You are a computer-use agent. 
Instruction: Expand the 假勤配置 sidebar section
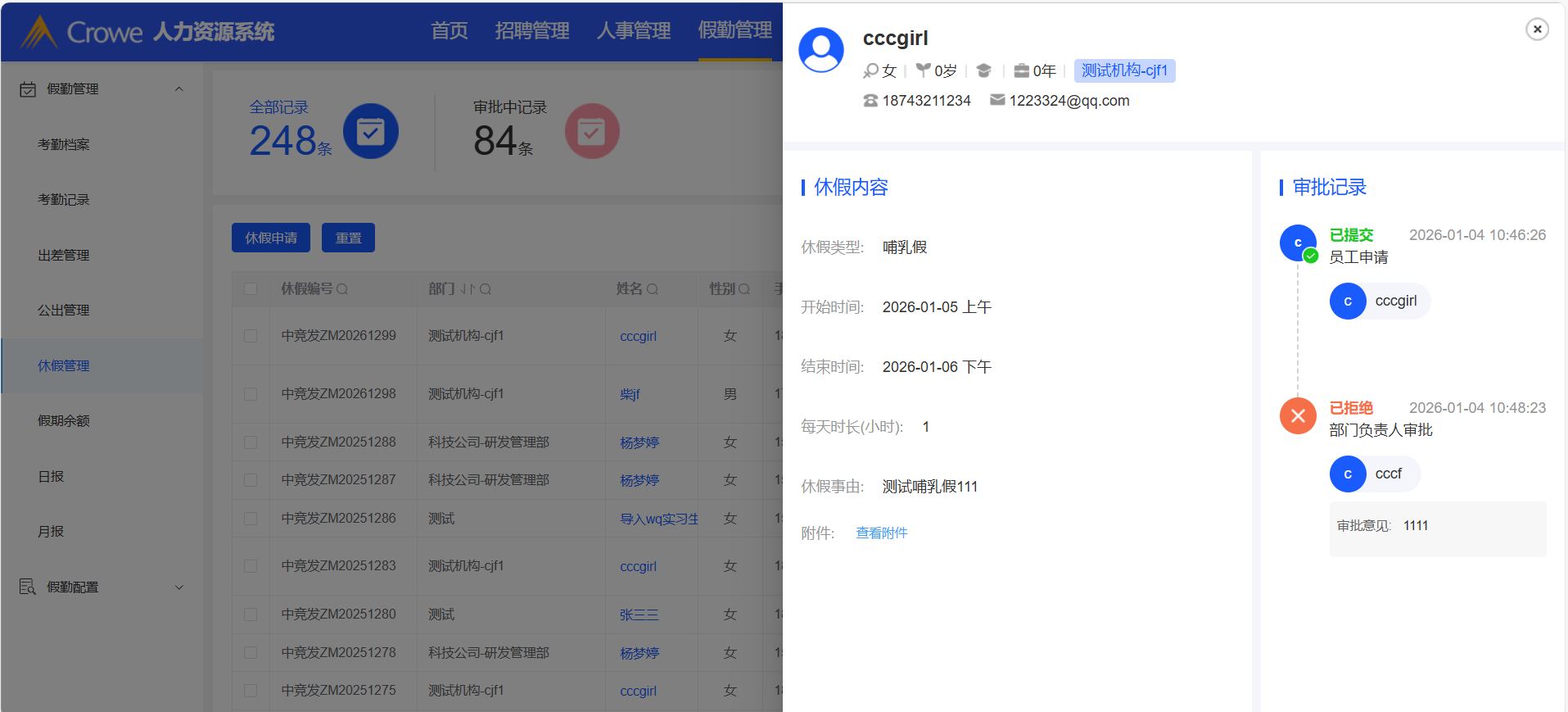(x=178, y=587)
